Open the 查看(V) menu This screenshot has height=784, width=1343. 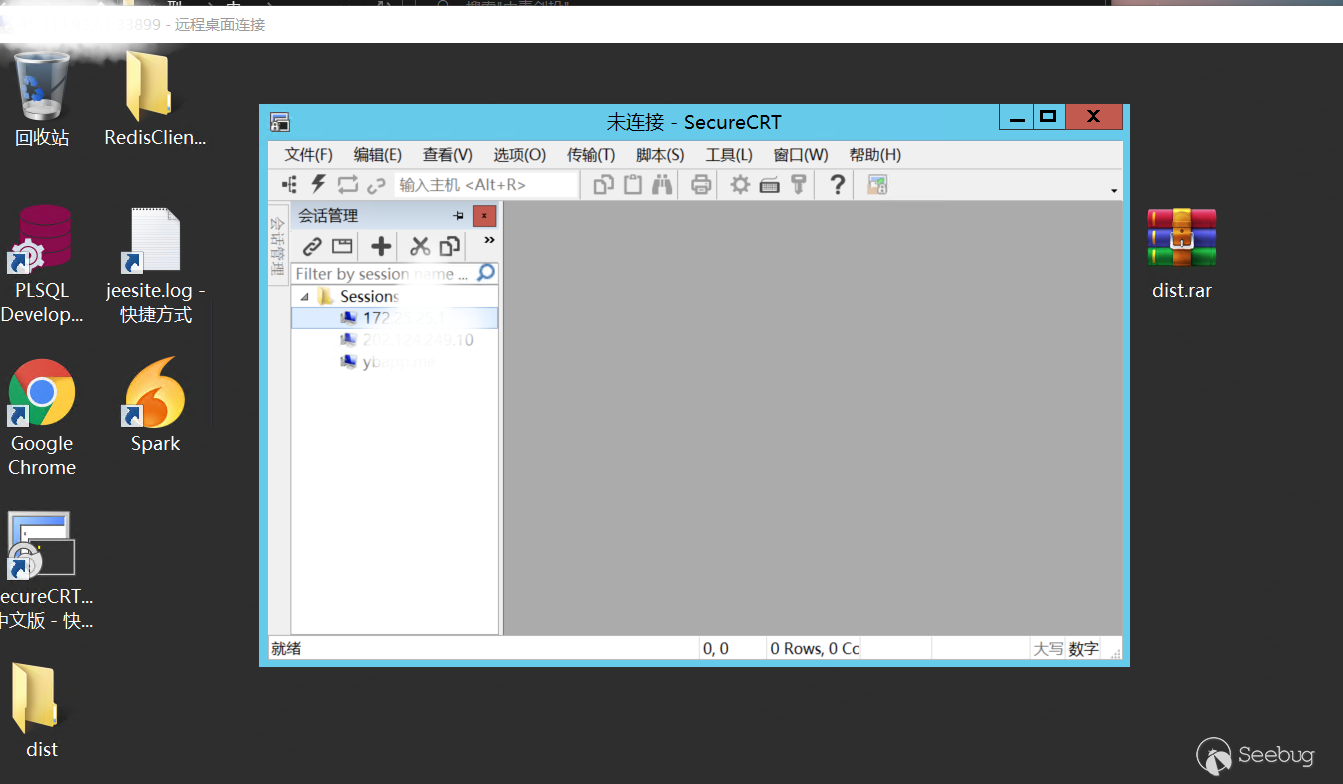447,155
